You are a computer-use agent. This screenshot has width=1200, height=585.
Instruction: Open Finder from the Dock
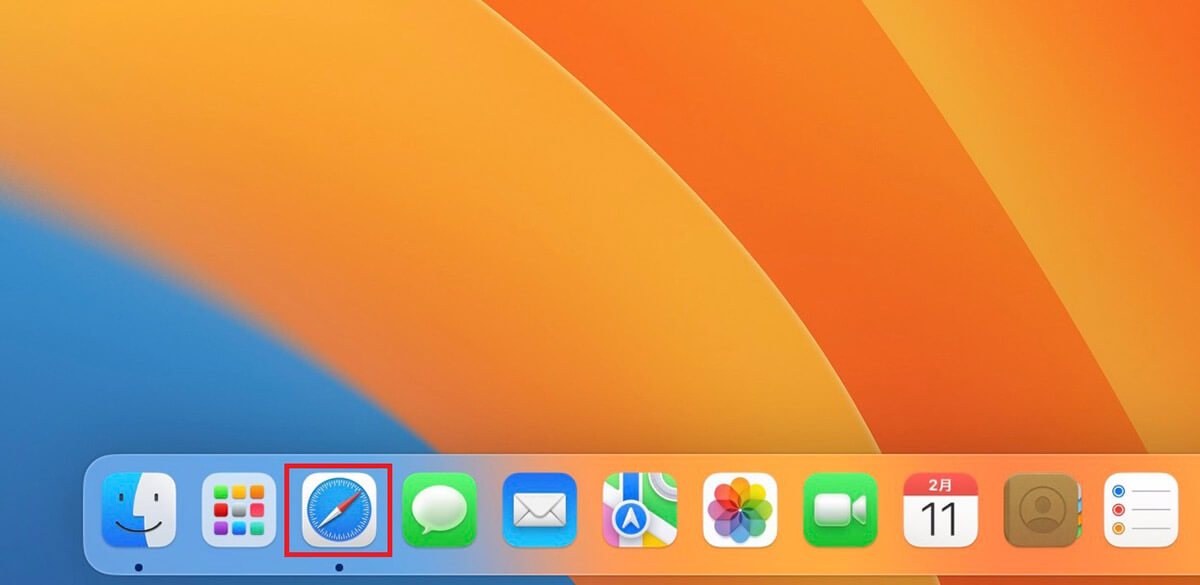pos(139,510)
